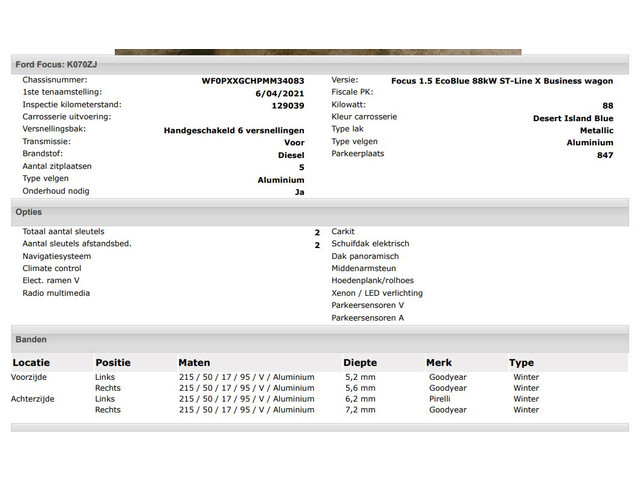The width and height of the screenshot is (640, 480).
Task: Click the Schuifdak elektrisch option
Action: pos(370,244)
